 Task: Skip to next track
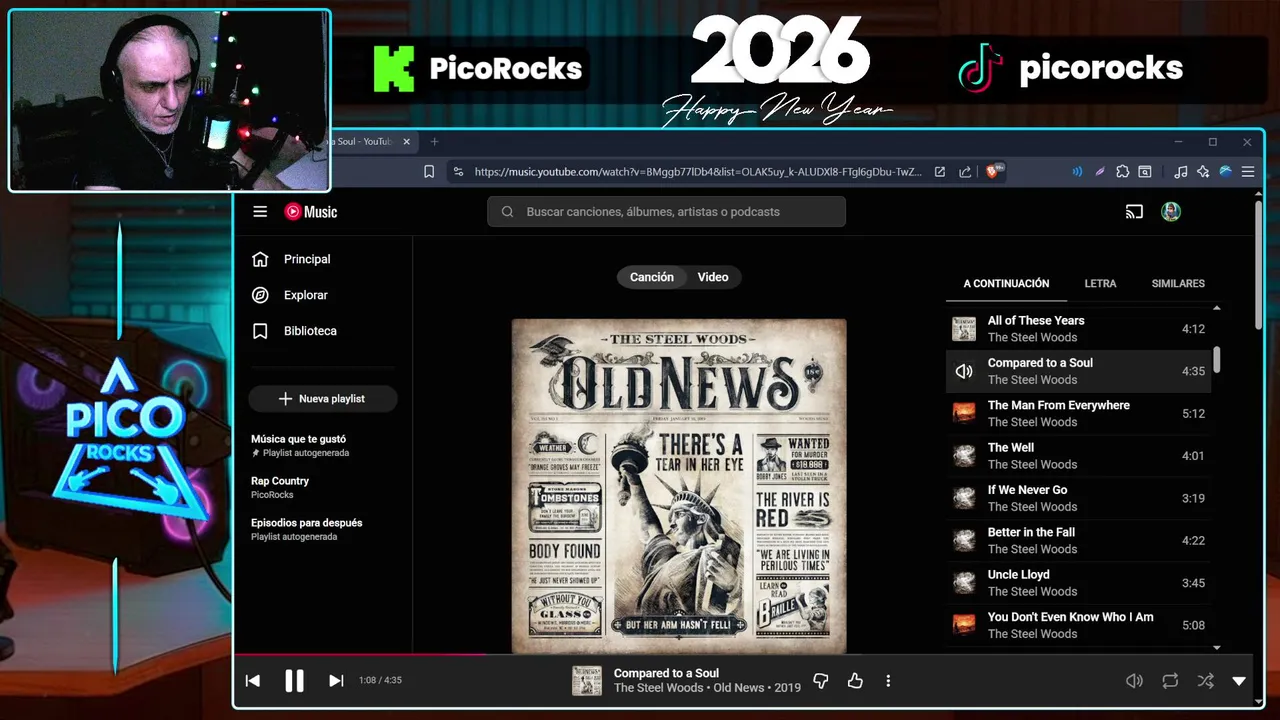pos(336,681)
